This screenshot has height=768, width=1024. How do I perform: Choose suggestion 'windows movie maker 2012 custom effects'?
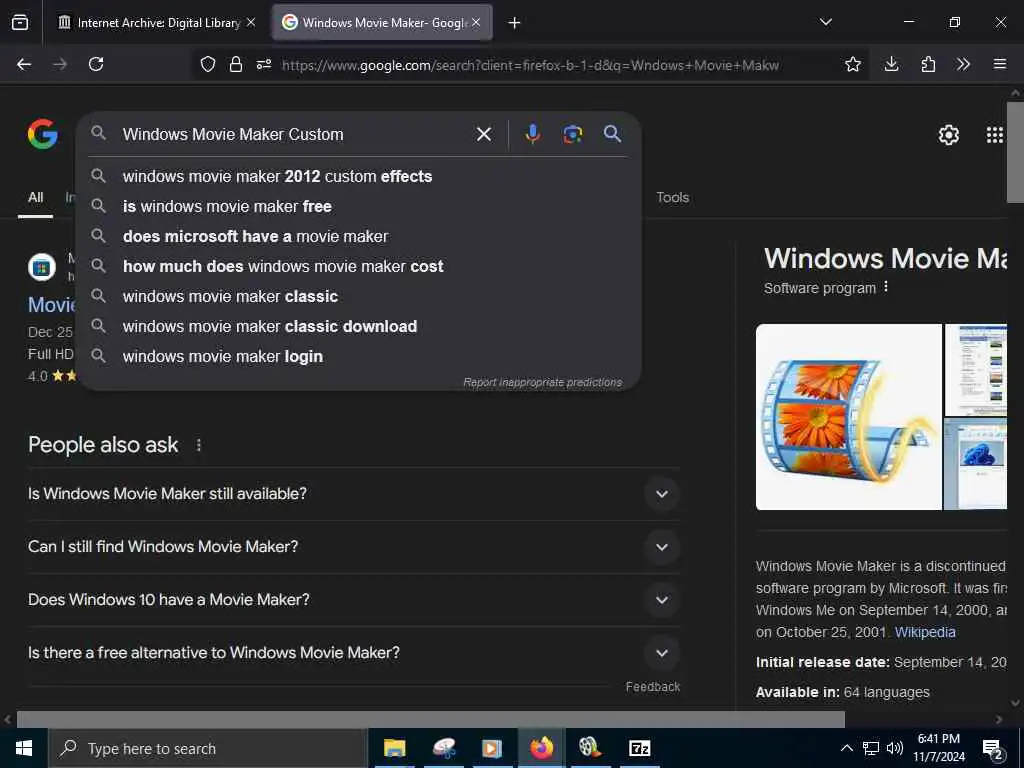pyautogui.click(x=358, y=176)
